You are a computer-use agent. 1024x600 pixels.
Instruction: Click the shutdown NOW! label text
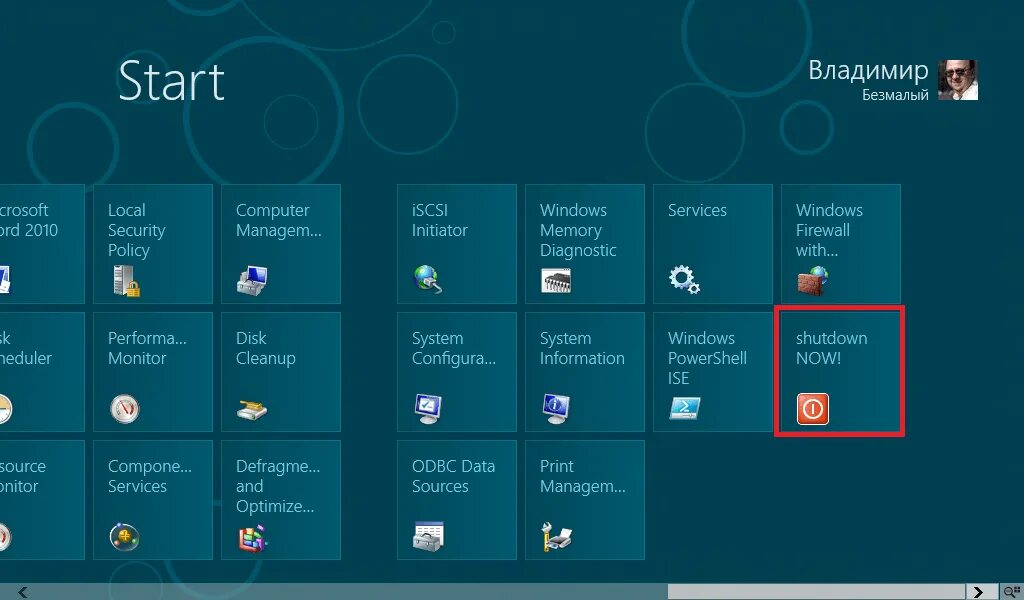pos(831,348)
